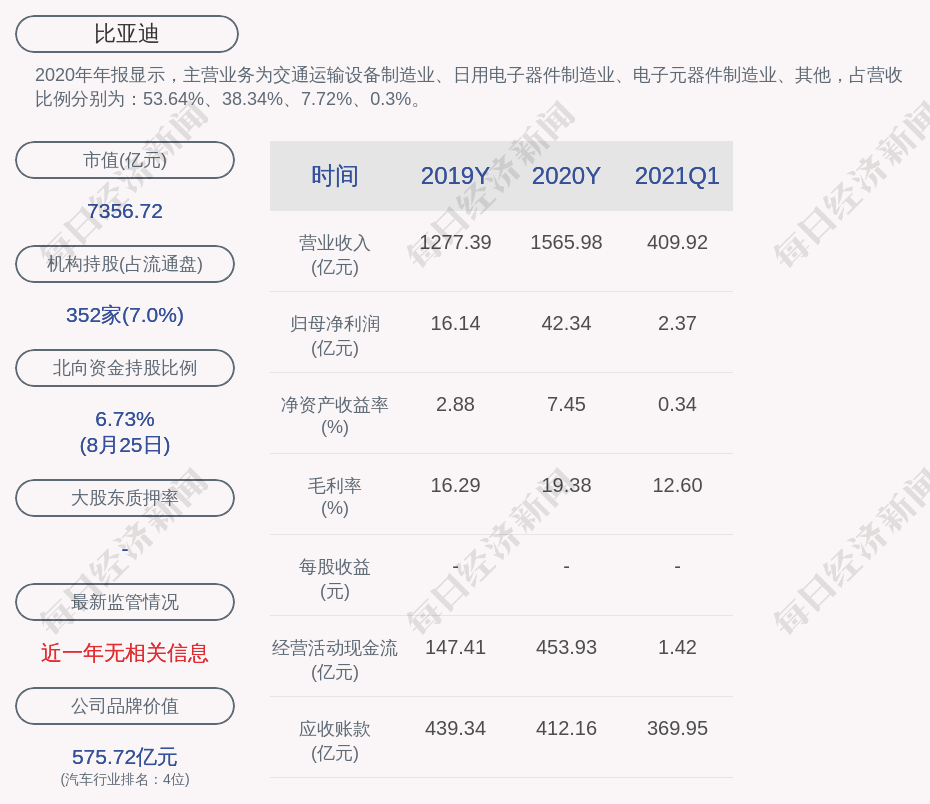The width and height of the screenshot is (930, 804).
Task: Click gross margin value 19.38
Action: (x=566, y=486)
